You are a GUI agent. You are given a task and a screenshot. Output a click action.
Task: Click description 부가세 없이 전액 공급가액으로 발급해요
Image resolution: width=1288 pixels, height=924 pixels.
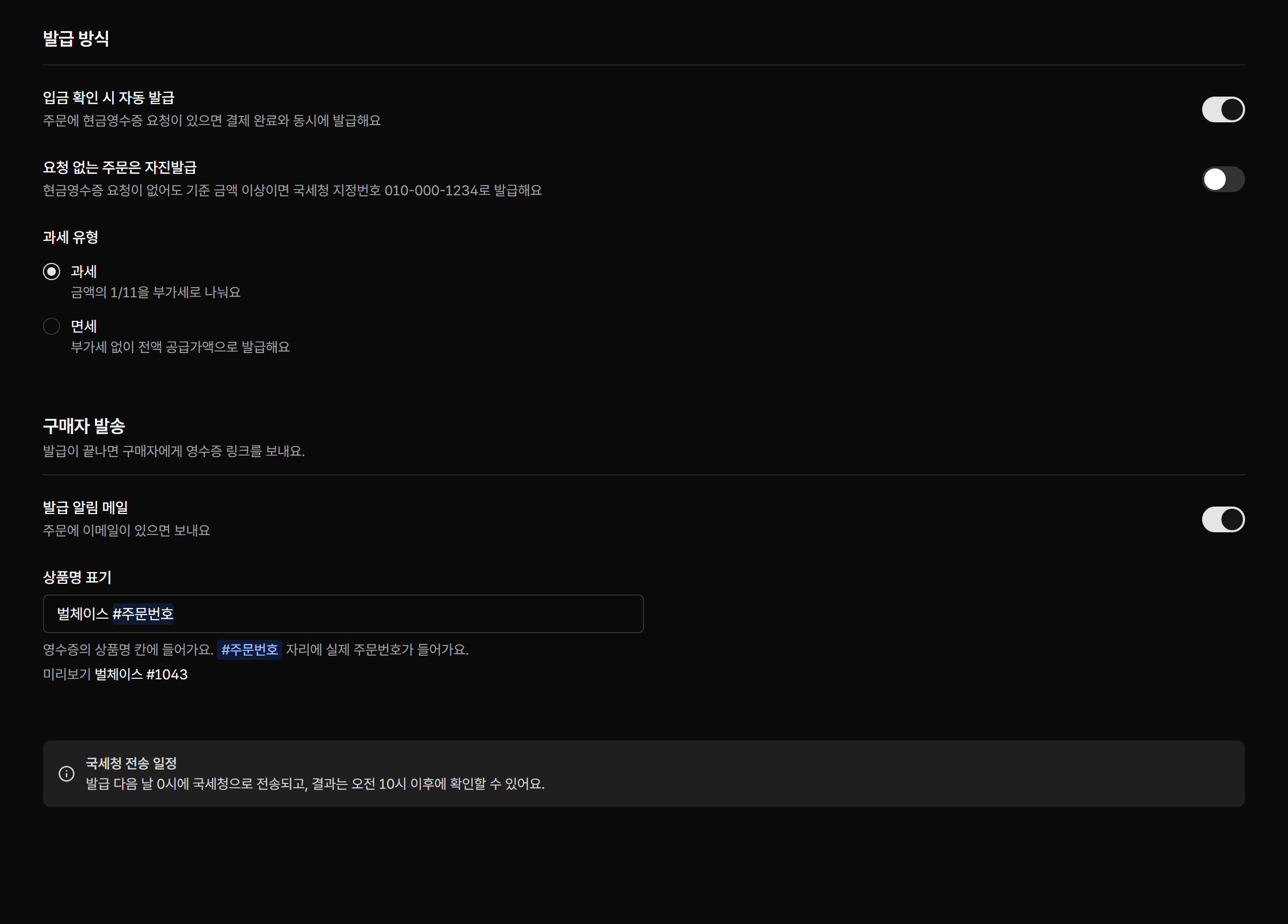pyautogui.click(x=180, y=347)
